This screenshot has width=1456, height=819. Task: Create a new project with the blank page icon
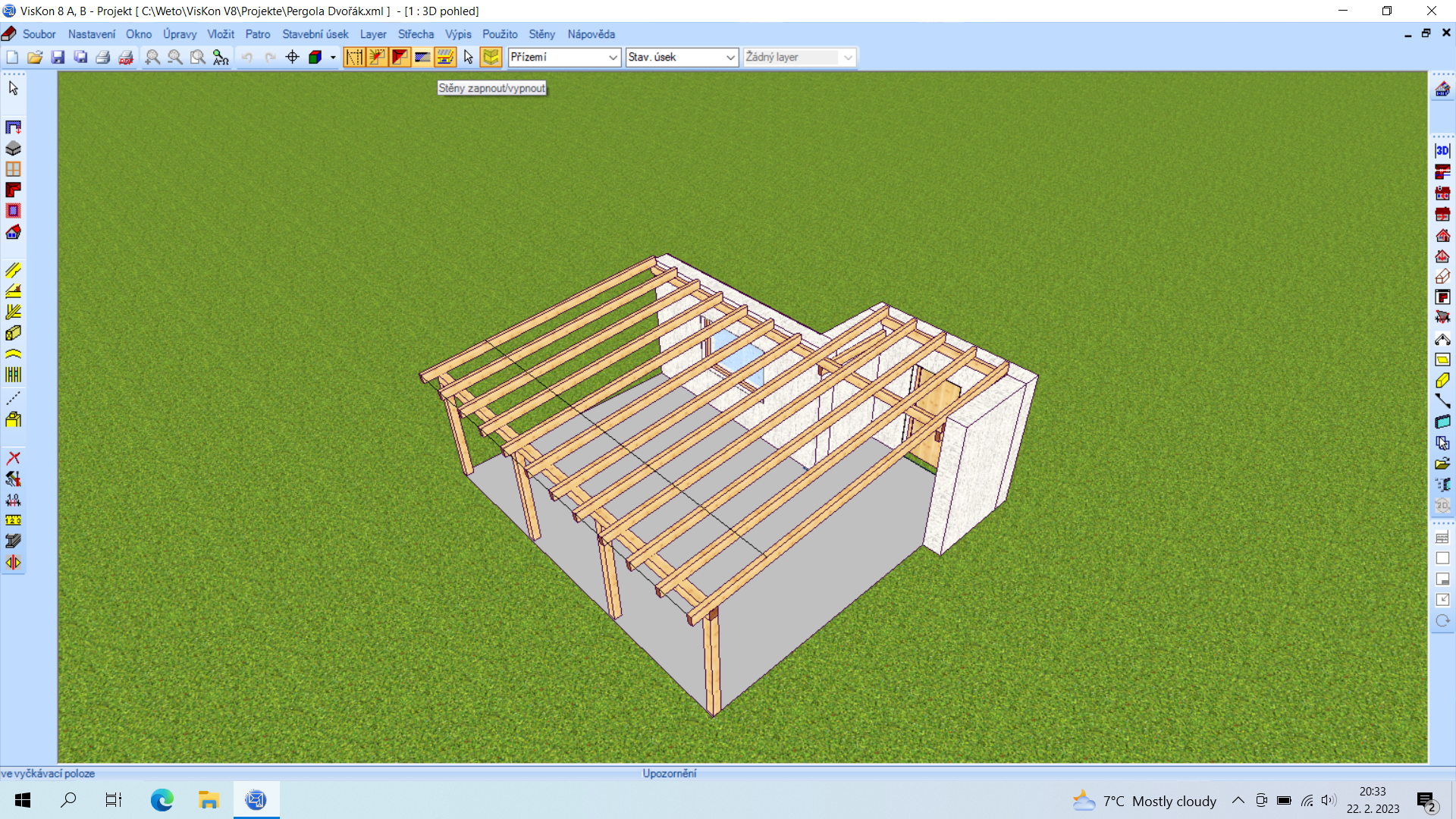click(12, 57)
